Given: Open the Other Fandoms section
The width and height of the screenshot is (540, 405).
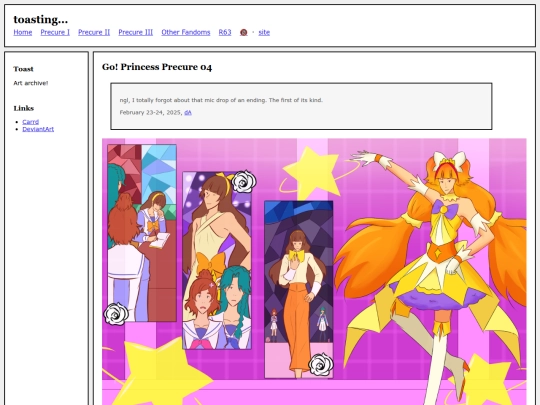Looking at the screenshot, I should tap(186, 32).
